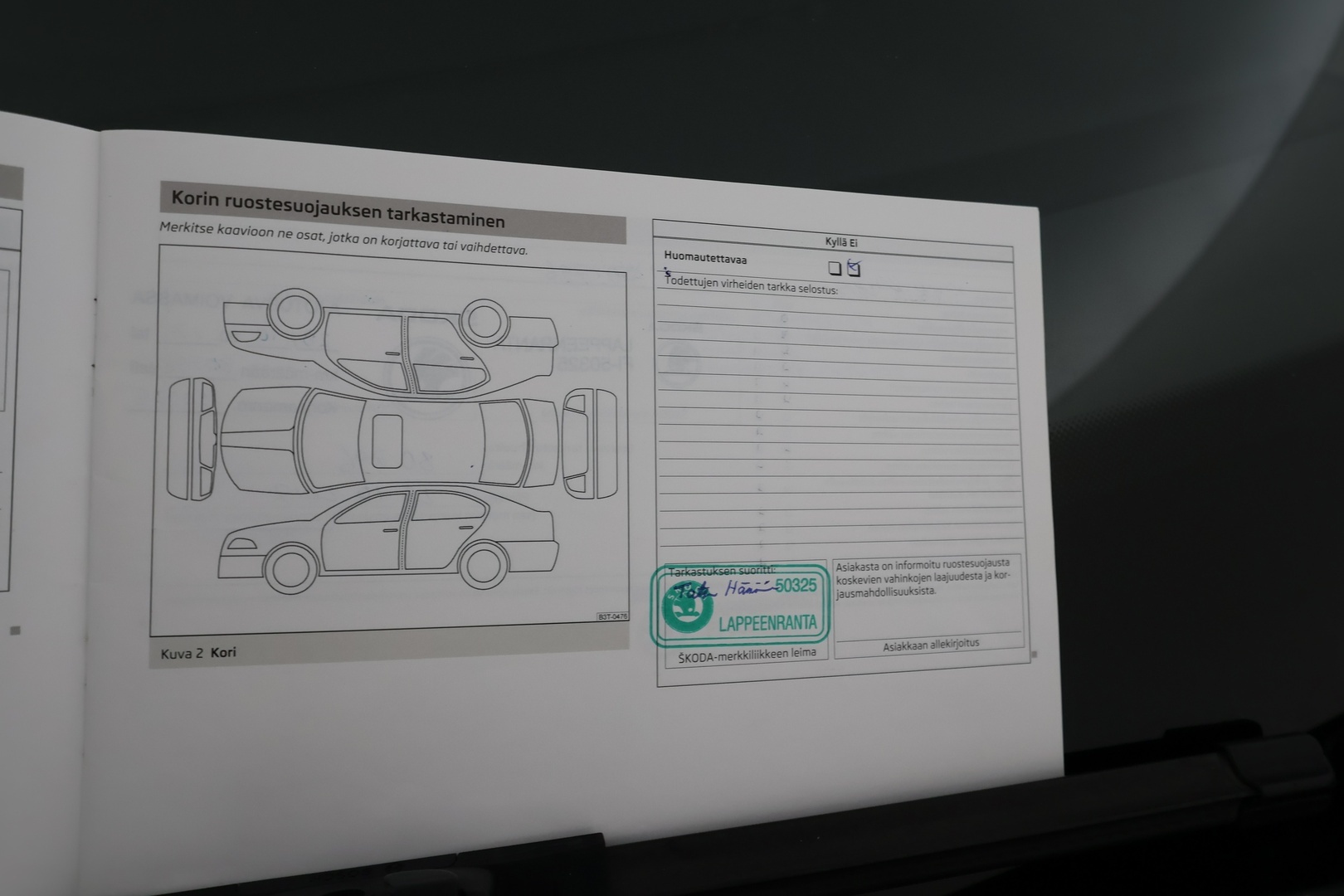The height and width of the screenshot is (896, 1344).
Task: Click front wheel of bottom side-view car
Action: [x=290, y=570]
